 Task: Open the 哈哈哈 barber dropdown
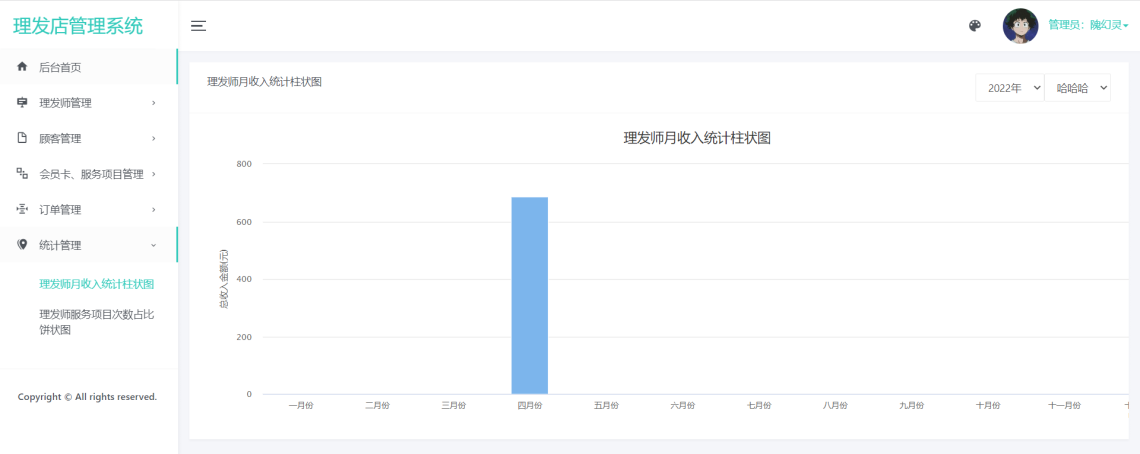pos(1077,88)
